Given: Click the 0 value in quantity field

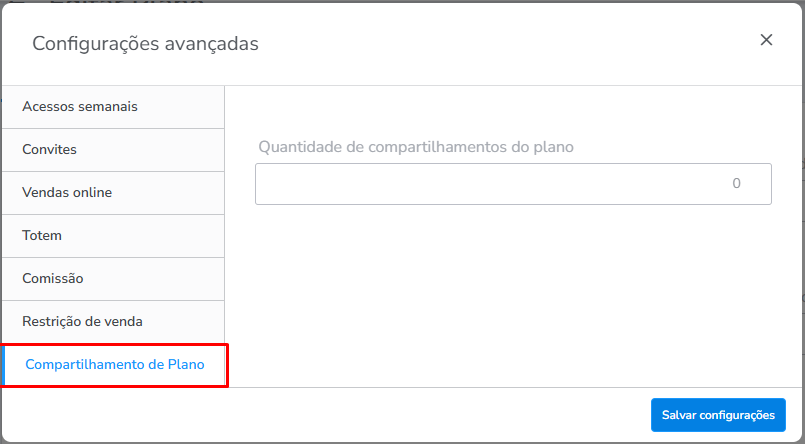Looking at the screenshot, I should 736,184.
